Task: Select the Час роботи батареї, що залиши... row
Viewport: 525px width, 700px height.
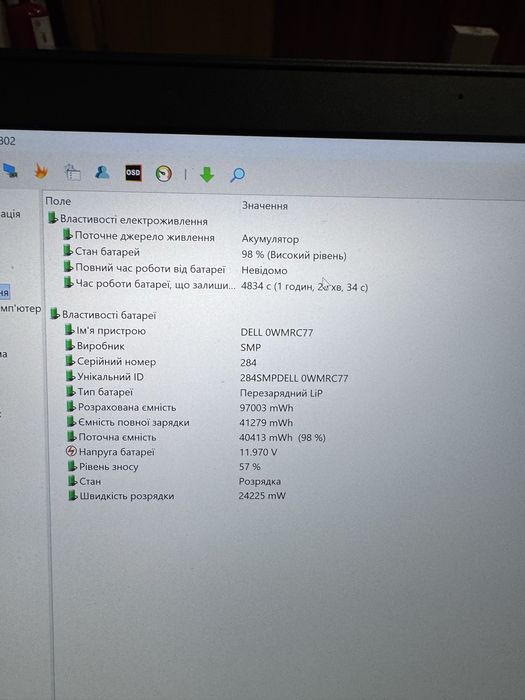Action: [150, 284]
